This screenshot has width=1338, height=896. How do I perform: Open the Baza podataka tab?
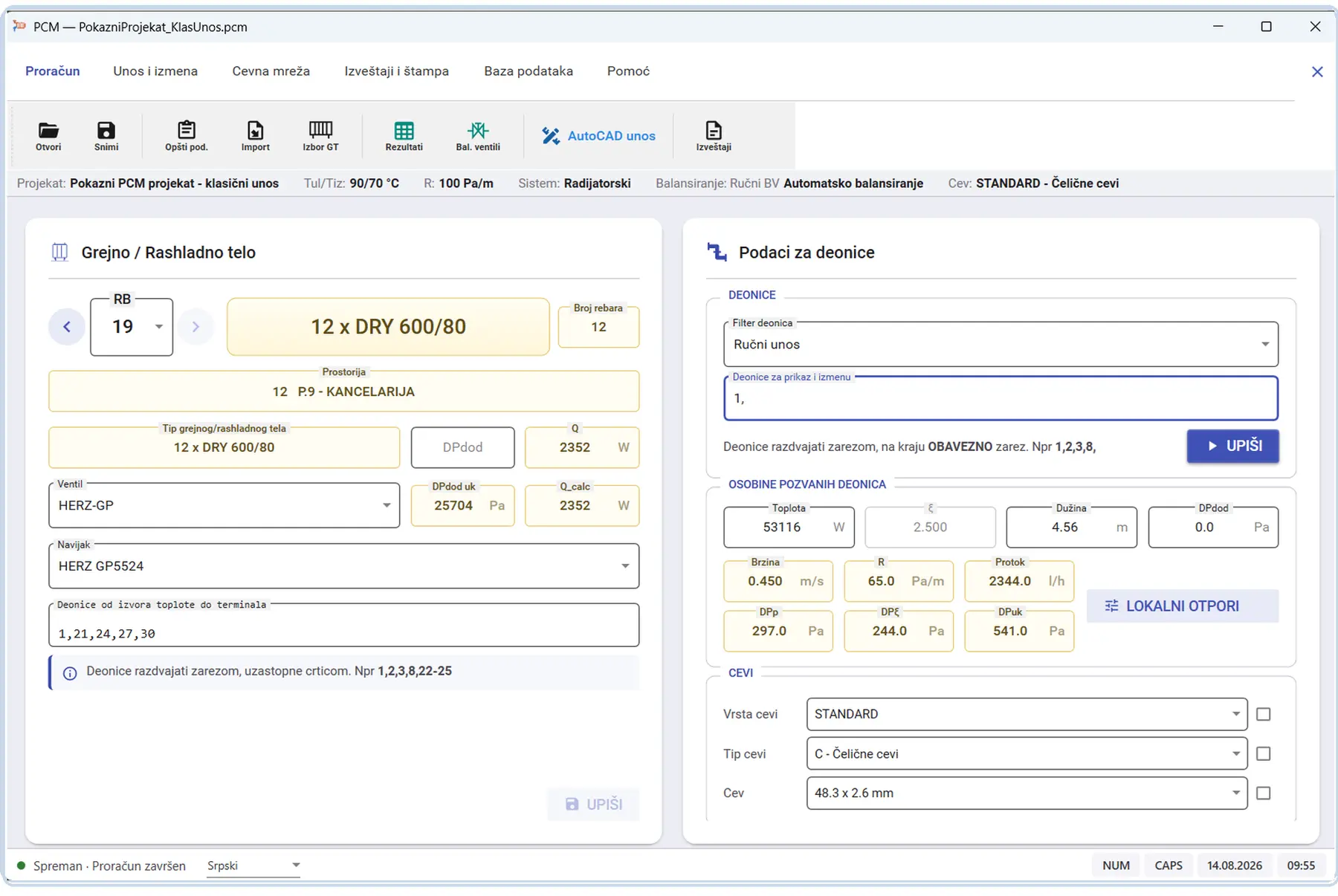click(x=529, y=71)
